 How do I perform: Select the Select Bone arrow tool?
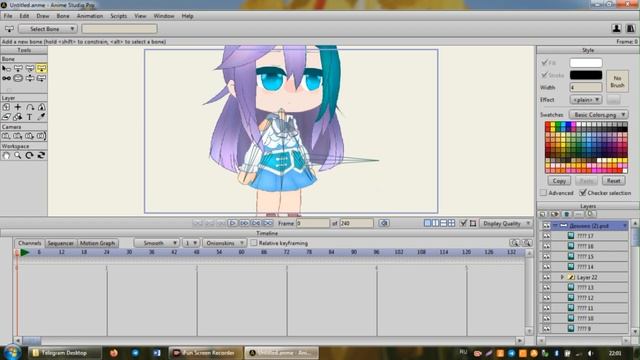[6, 68]
